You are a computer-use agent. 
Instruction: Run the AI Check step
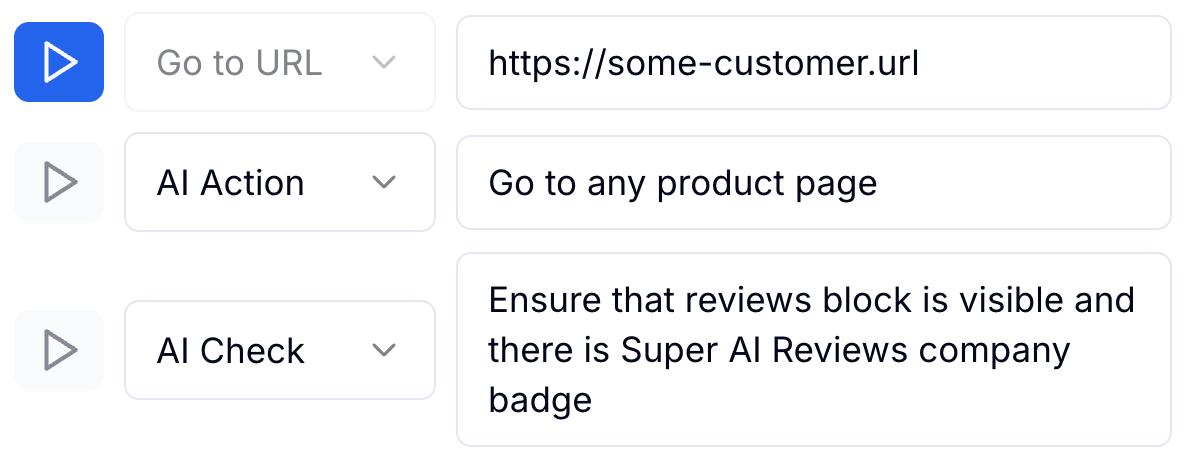pyautogui.click(x=59, y=350)
